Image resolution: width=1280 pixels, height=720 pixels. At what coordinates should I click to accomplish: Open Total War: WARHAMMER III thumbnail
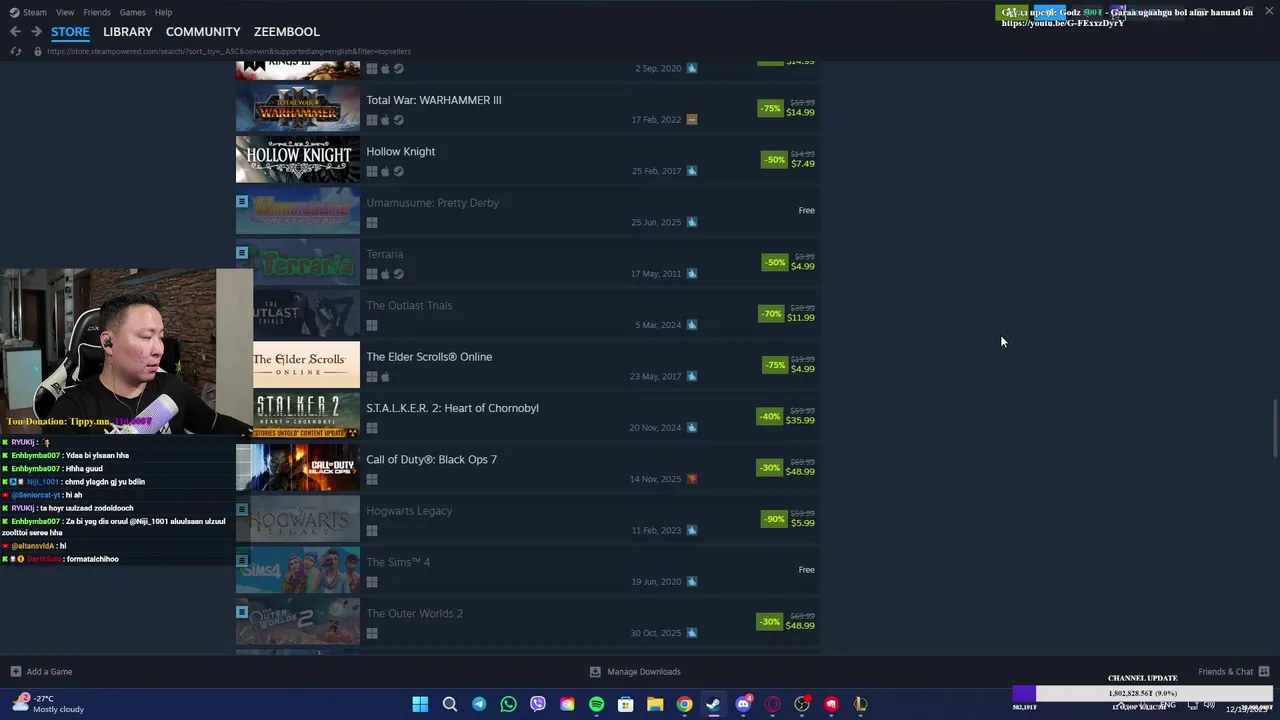(x=298, y=108)
